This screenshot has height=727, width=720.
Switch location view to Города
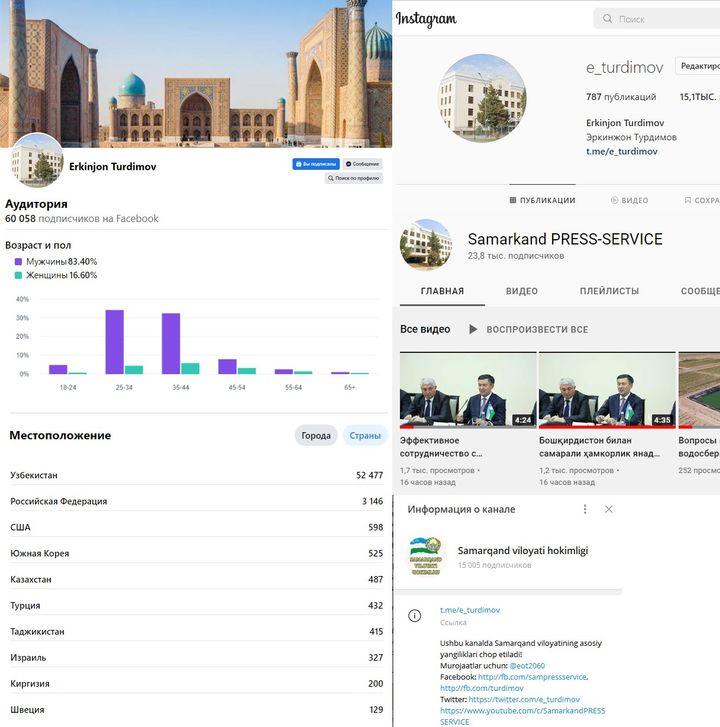[x=315, y=436]
